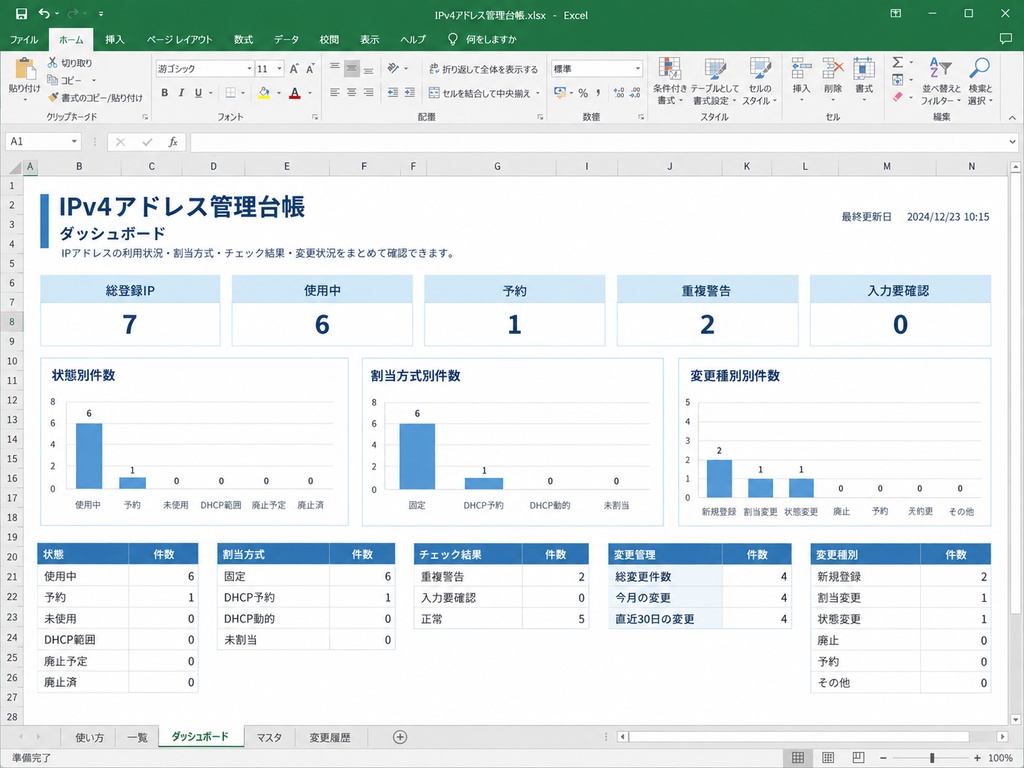This screenshot has height=768, width=1024.
Task: Align text to the right
Action: pyautogui.click(x=368, y=93)
